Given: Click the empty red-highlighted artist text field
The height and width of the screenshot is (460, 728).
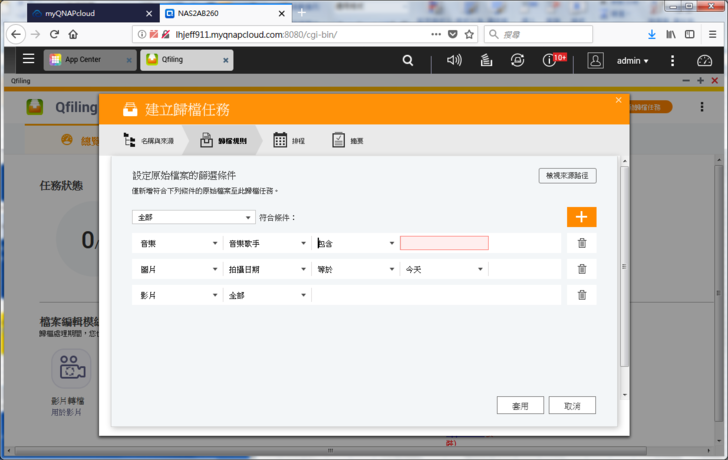Looking at the screenshot, I should [x=444, y=243].
